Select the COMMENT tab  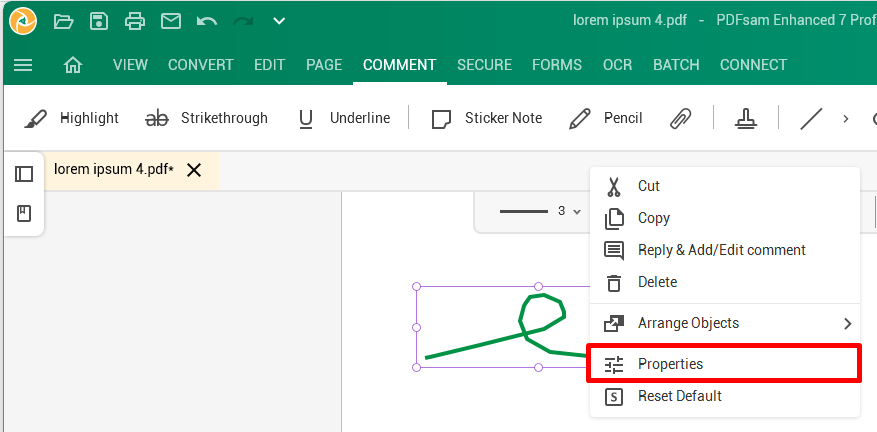point(399,65)
